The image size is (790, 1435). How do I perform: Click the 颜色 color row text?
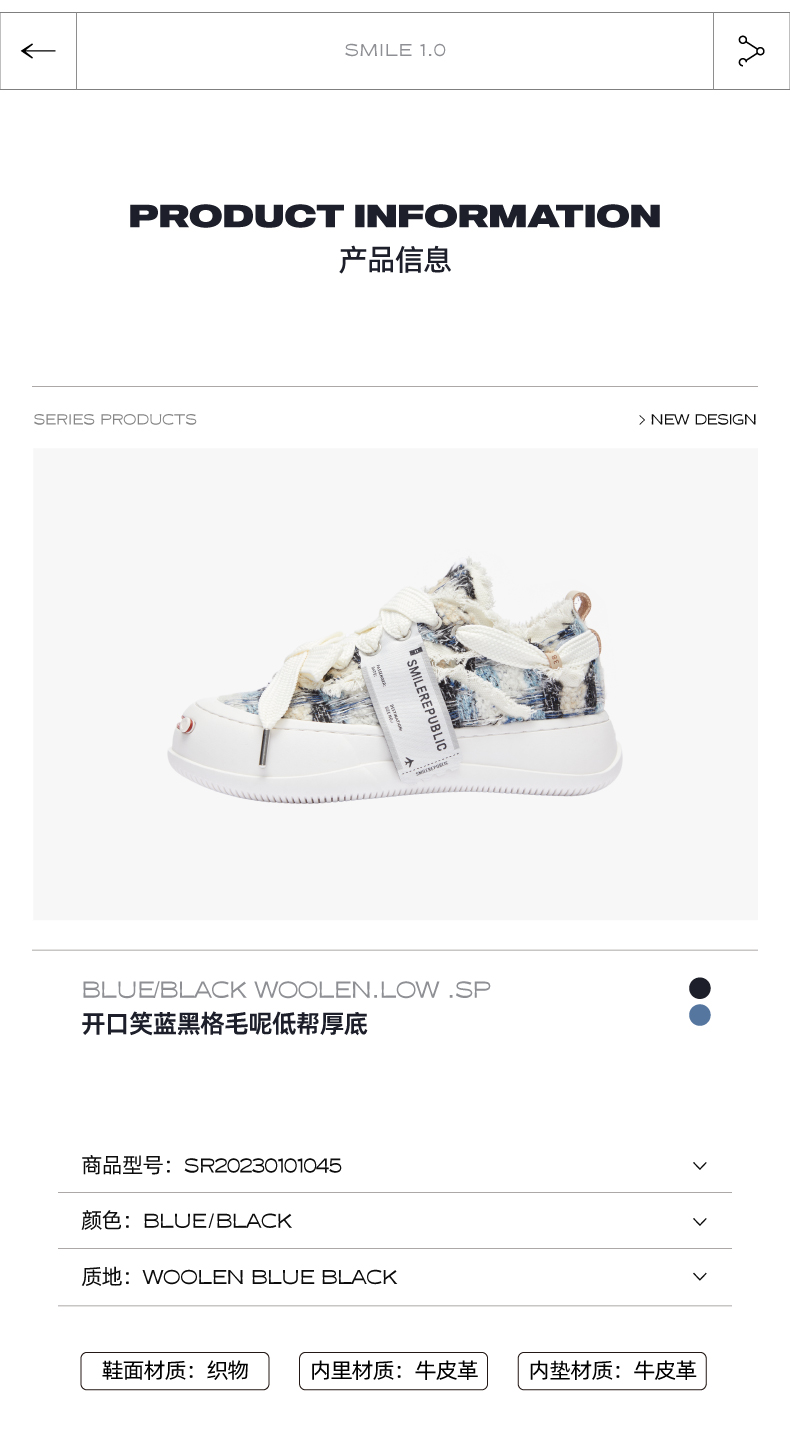186,1222
